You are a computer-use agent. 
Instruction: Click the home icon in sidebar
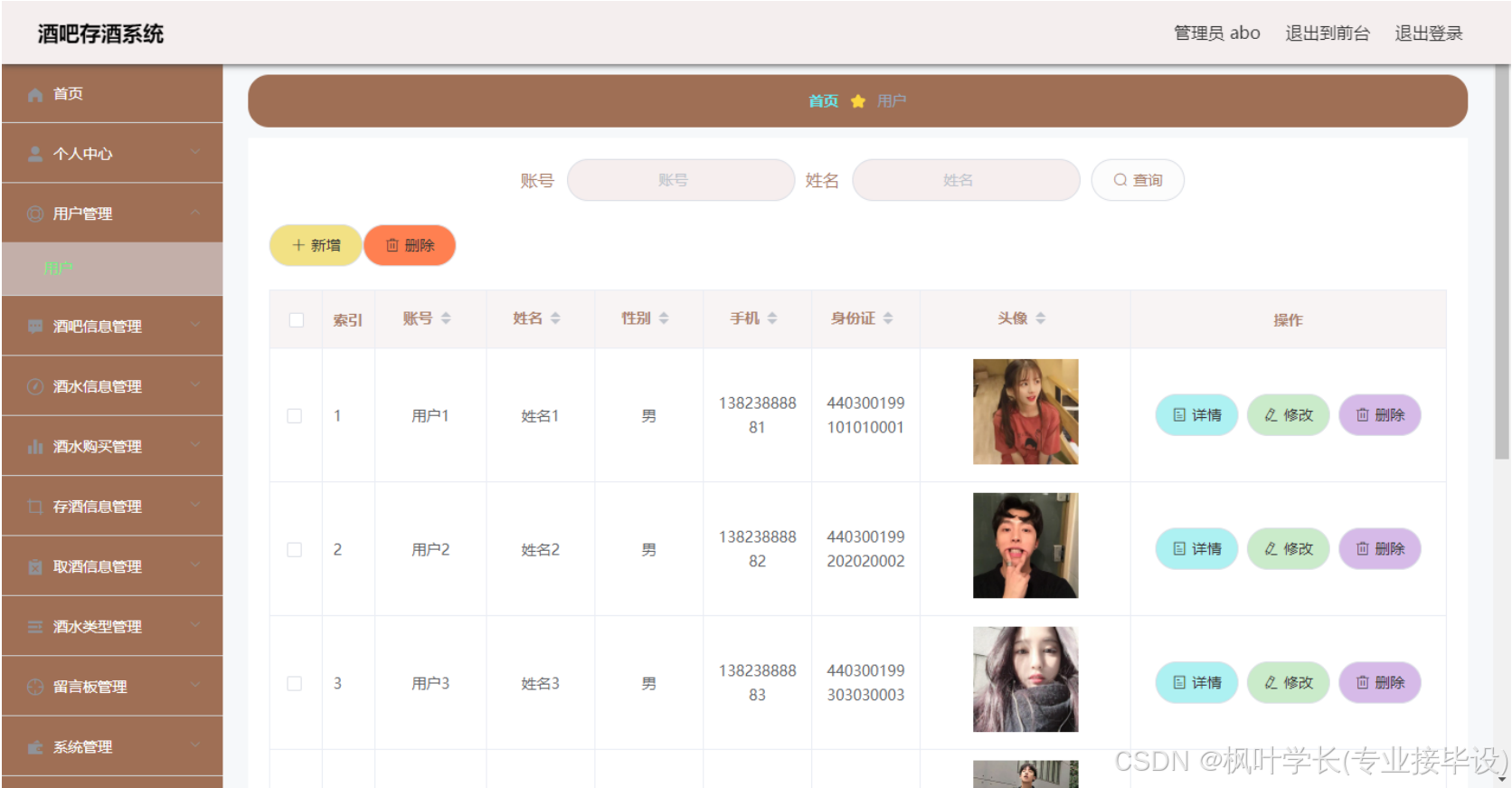point(35,94)
